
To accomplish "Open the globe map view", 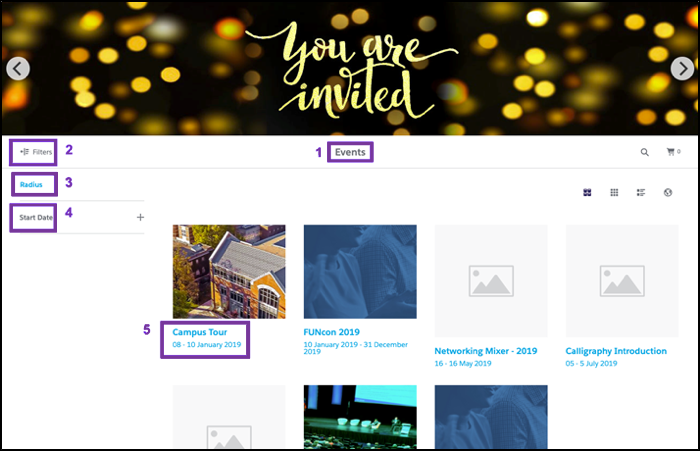I will [667, 192].
